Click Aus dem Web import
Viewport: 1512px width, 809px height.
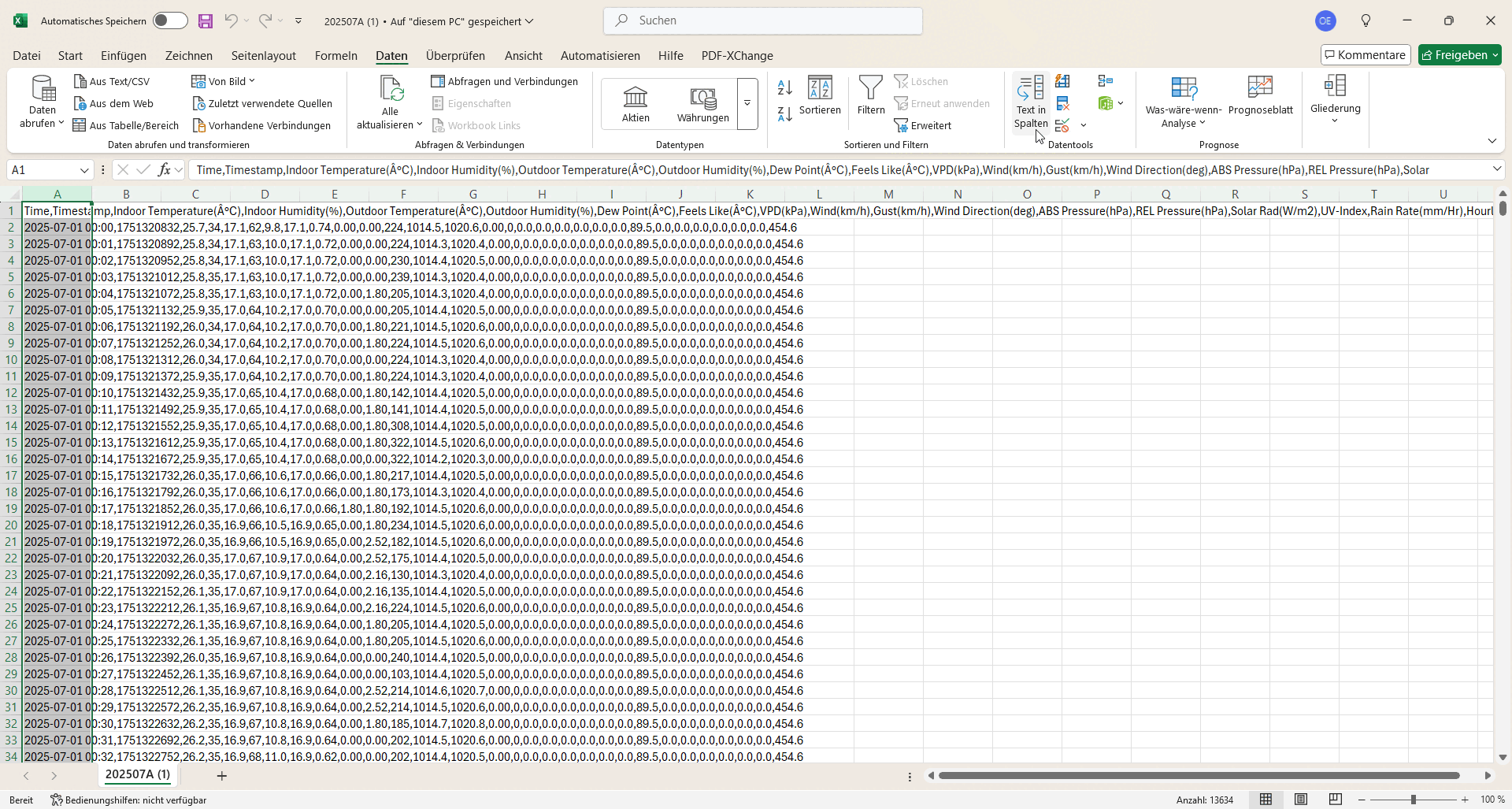point(113,103)
